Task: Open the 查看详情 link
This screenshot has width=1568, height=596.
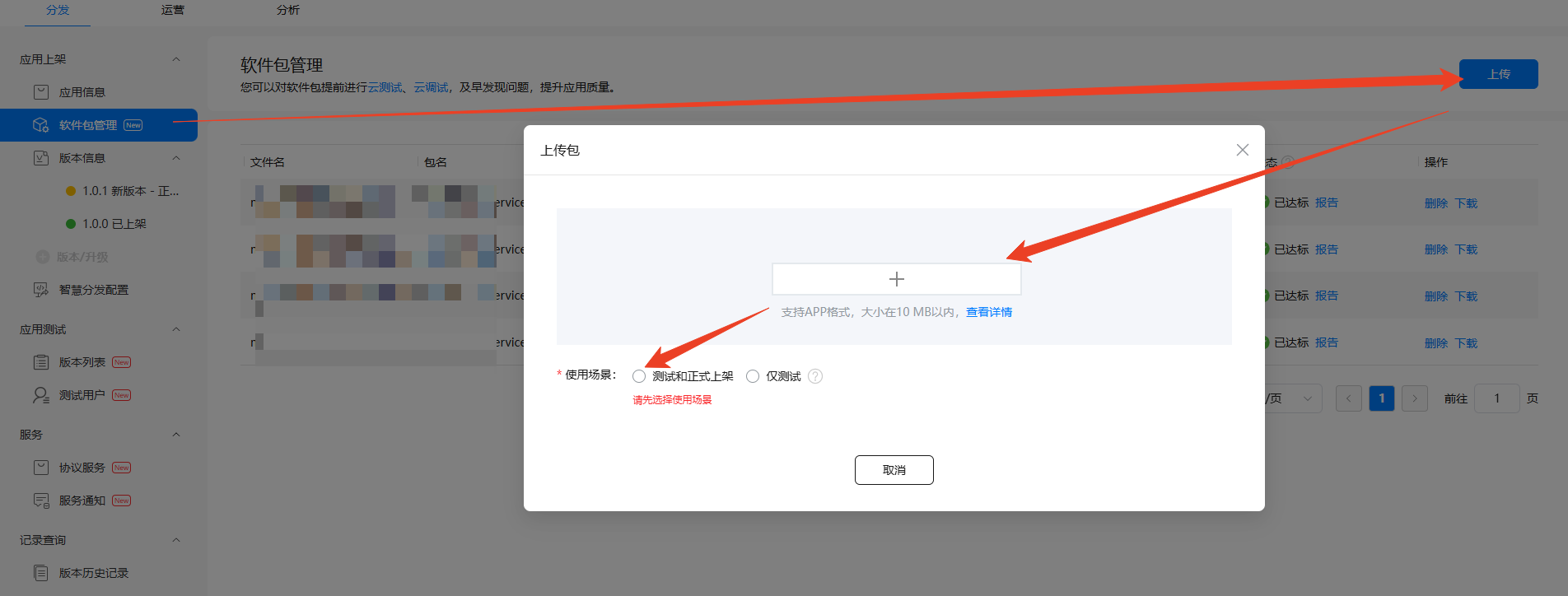Action: 989,312
